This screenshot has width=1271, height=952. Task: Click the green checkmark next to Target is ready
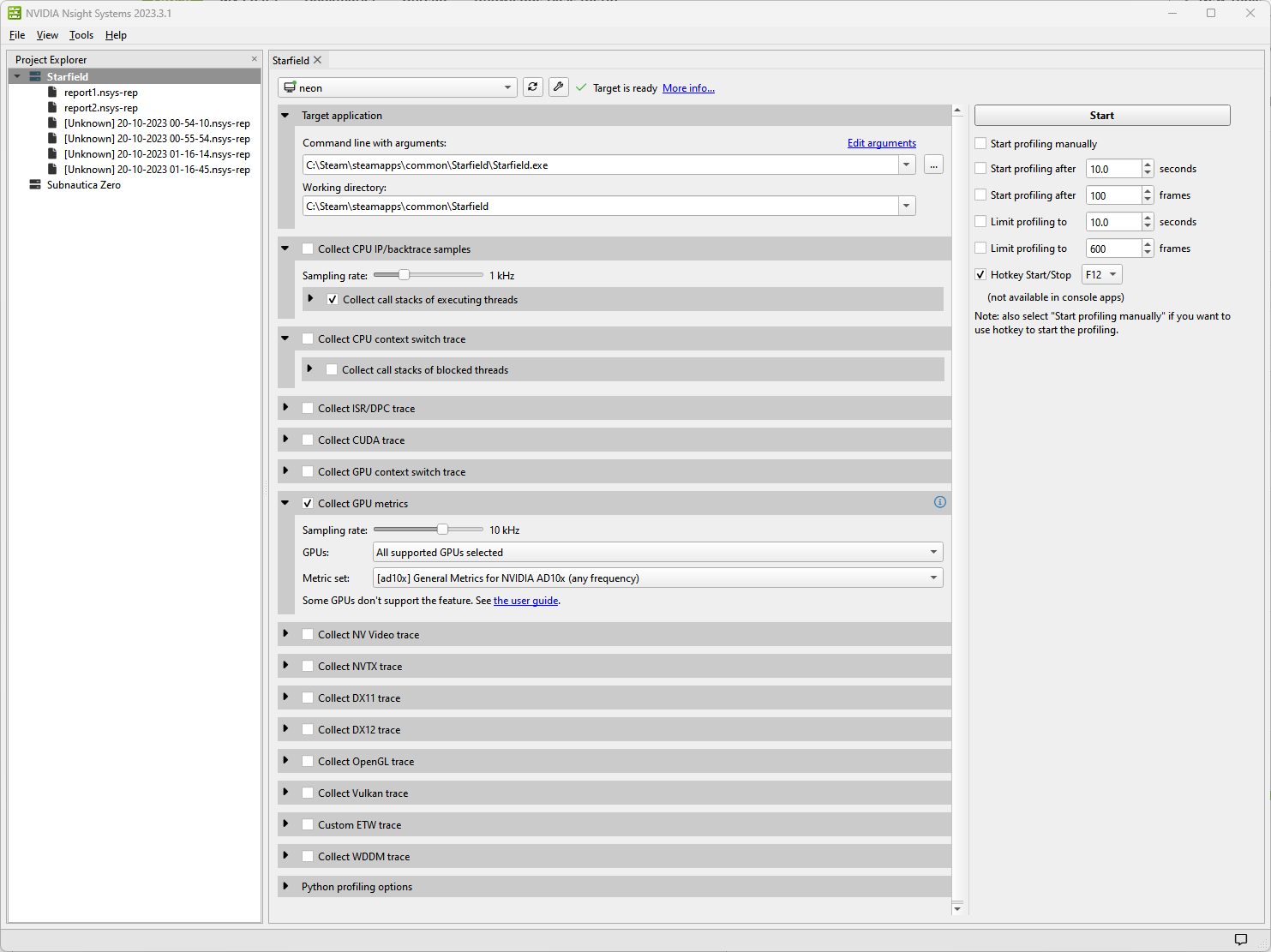581,87
